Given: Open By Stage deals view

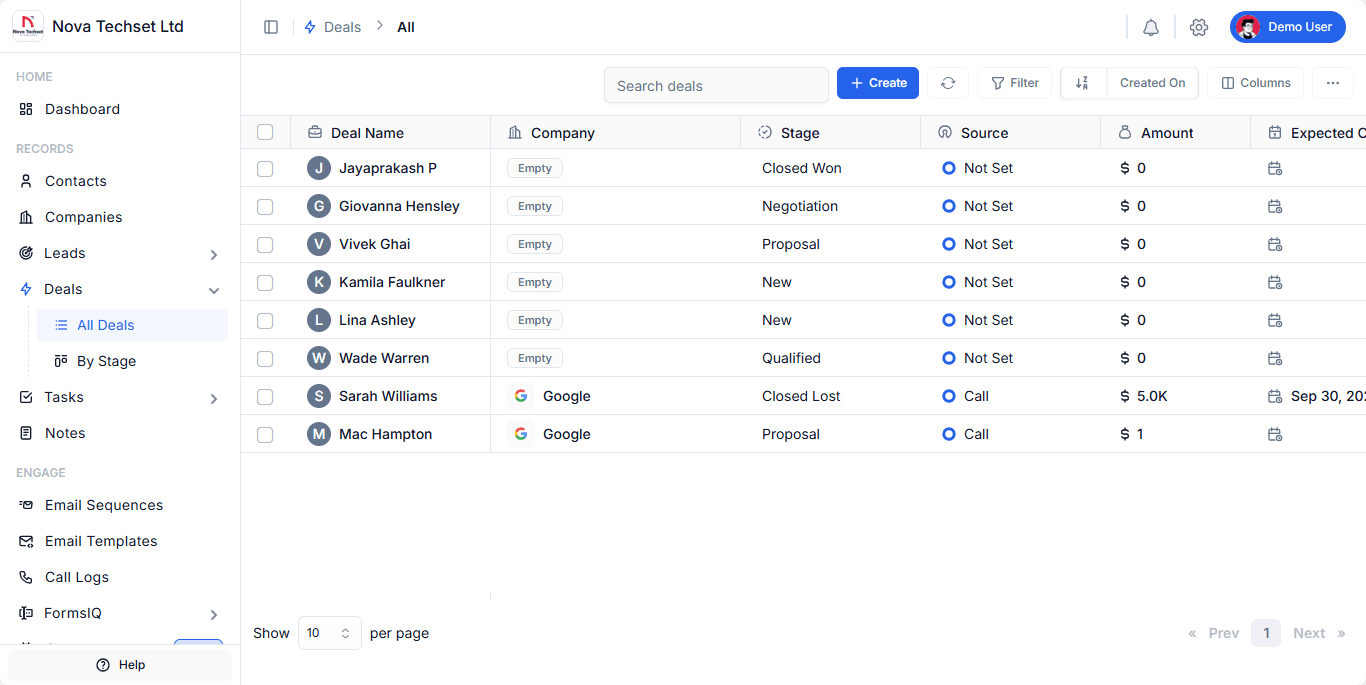Looking at the screenshot, I should point(106,361).
